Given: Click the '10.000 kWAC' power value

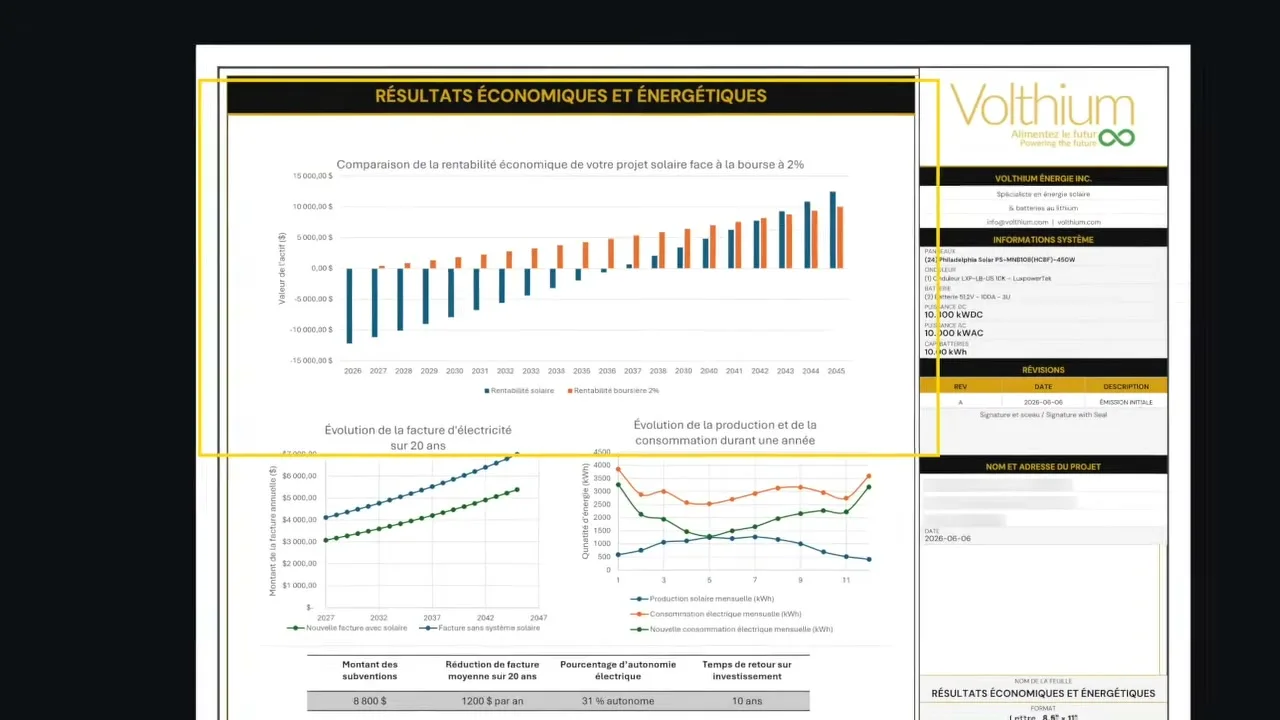Looking at the screenshot, I should [954, 333].
